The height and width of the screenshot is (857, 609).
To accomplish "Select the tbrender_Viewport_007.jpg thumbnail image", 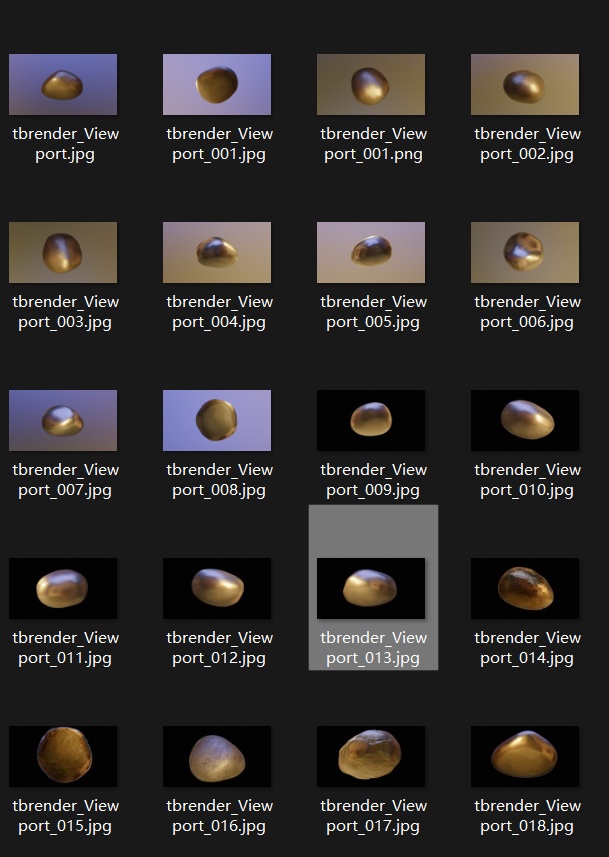I will (x=63, y=420).
